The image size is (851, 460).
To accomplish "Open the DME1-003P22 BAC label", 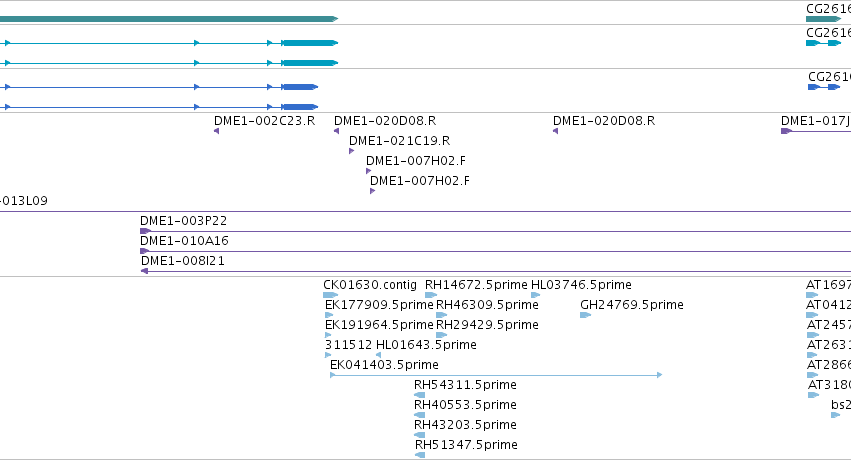I will 183,221.
